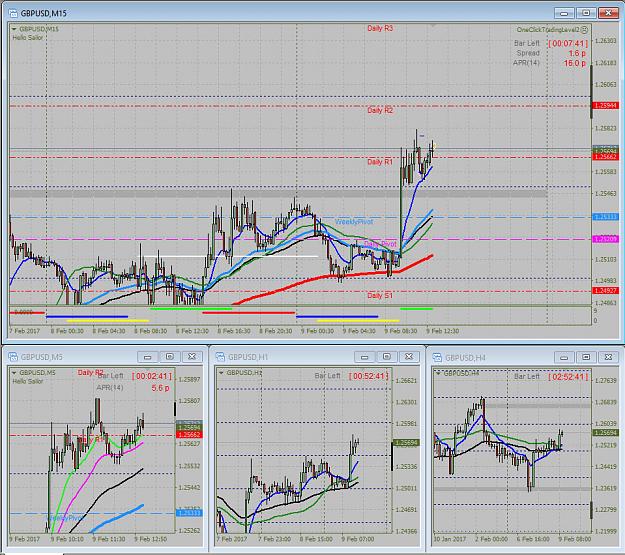This screenshot has width=625, height=555.
Task: Click the 1.25694 current price tag on H4
Action: (x=605, y=433)
